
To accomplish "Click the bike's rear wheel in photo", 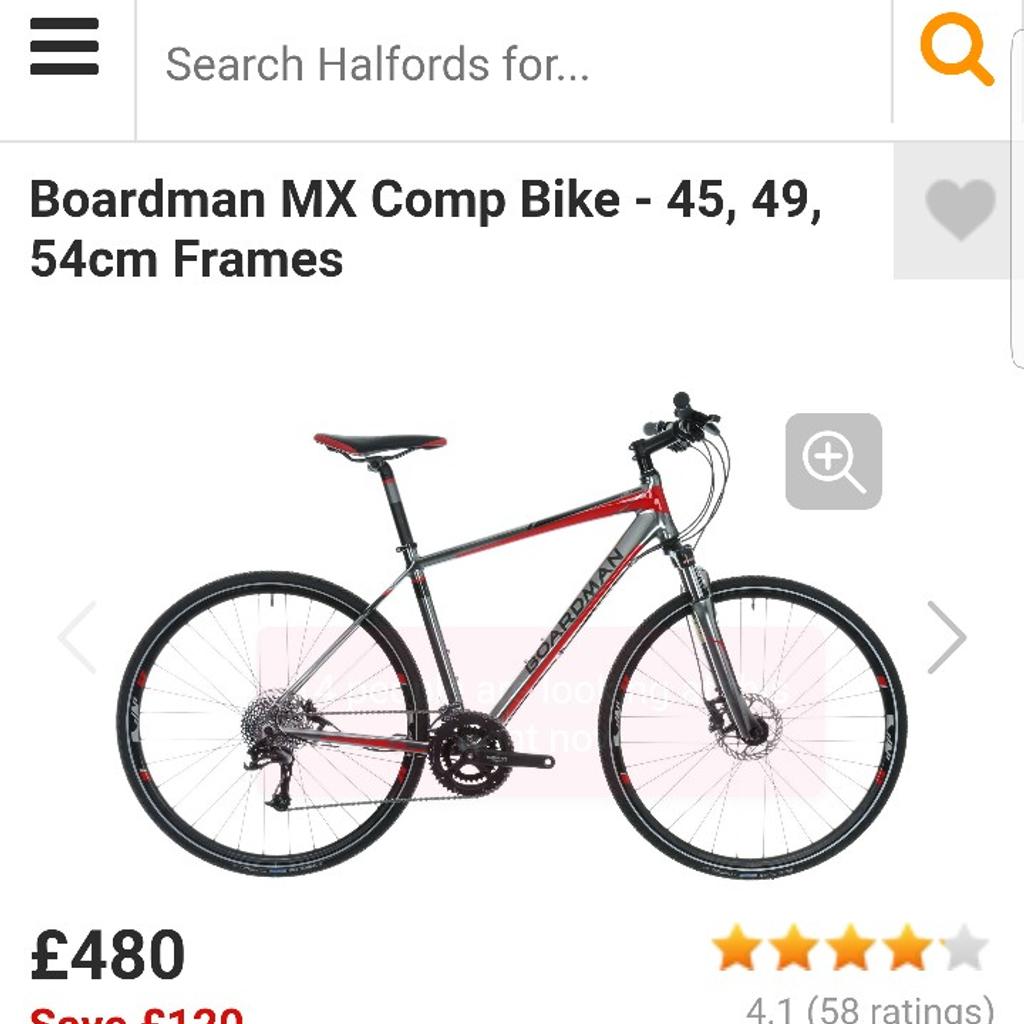I will 272,724.
